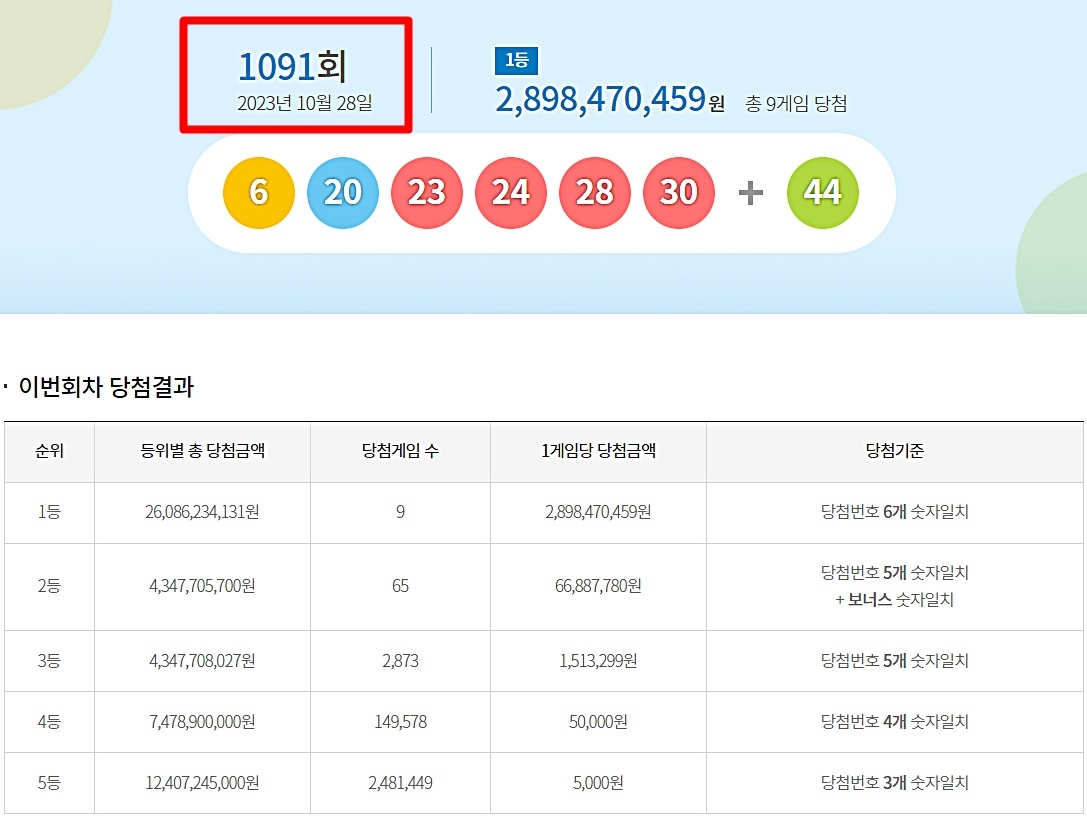Image resolution: width=1087 pixels, height=818 pixels.
Task: Click the 1게임당 당첨금액 column header
Action: 598,451
